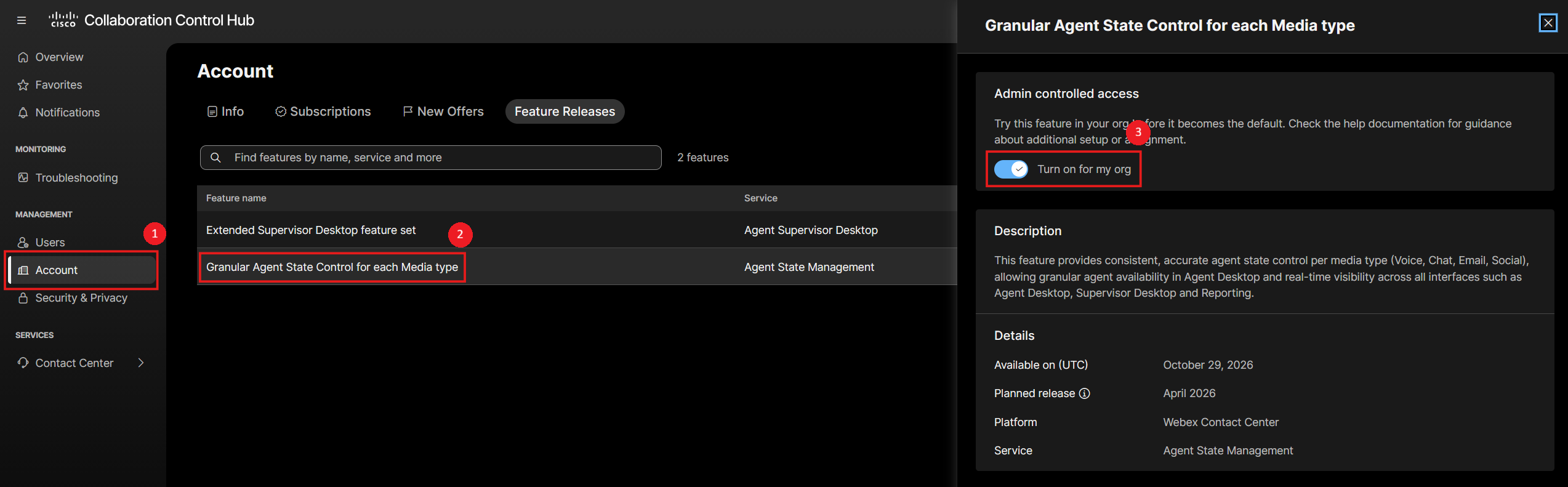Image resolution: width=1568 pixels, height=487 pixels.
Task: Sort by Service column header
Action: click(x=761, y=198)
